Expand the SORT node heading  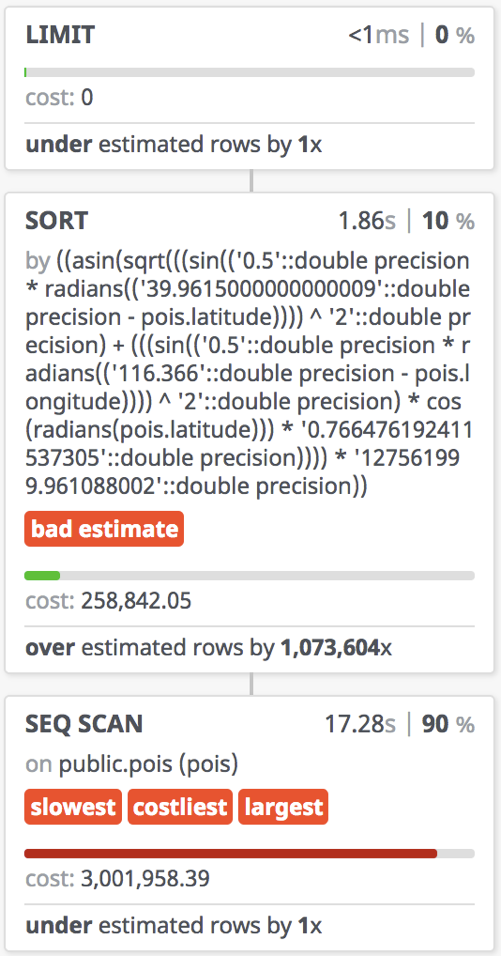[x=57, y=221]
